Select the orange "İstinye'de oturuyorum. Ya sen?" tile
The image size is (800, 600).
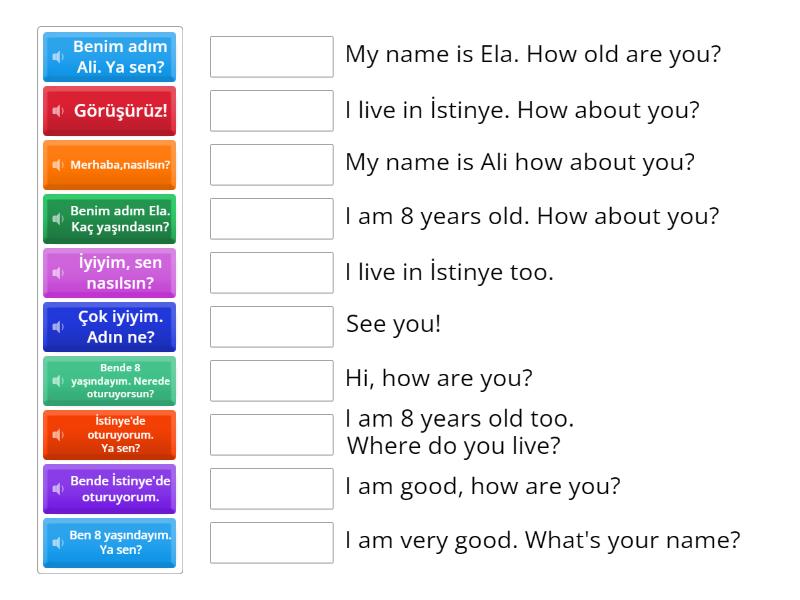pyautogui.click(x=110, y=434)
